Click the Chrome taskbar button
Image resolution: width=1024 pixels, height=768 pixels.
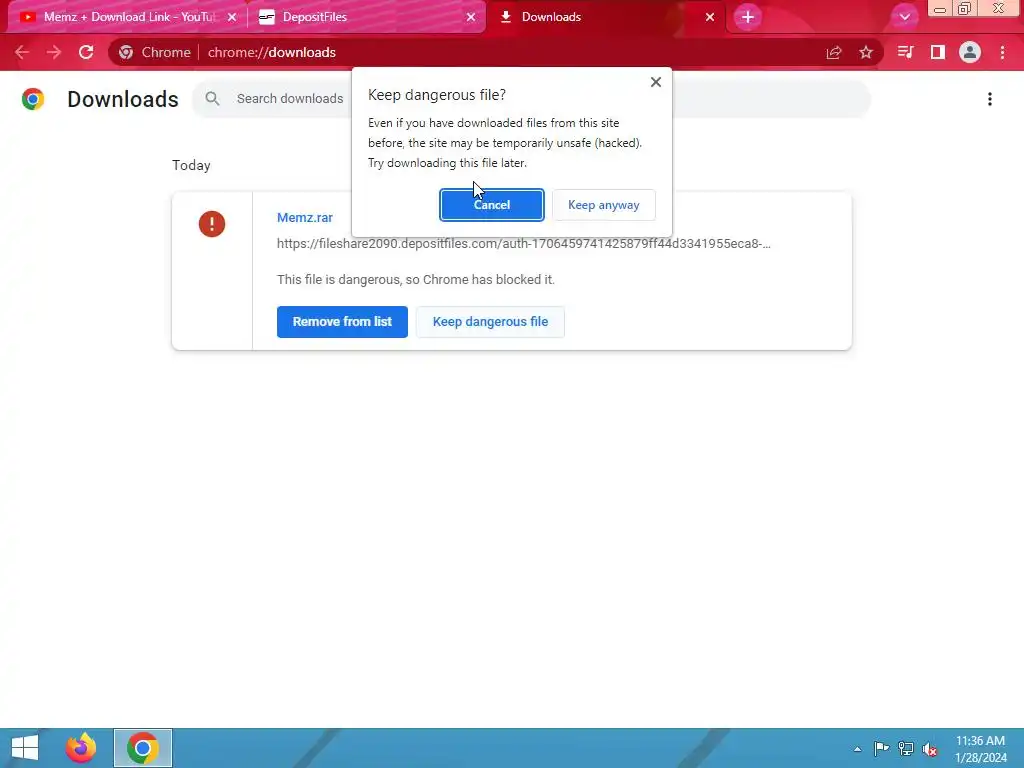(143, 748)
